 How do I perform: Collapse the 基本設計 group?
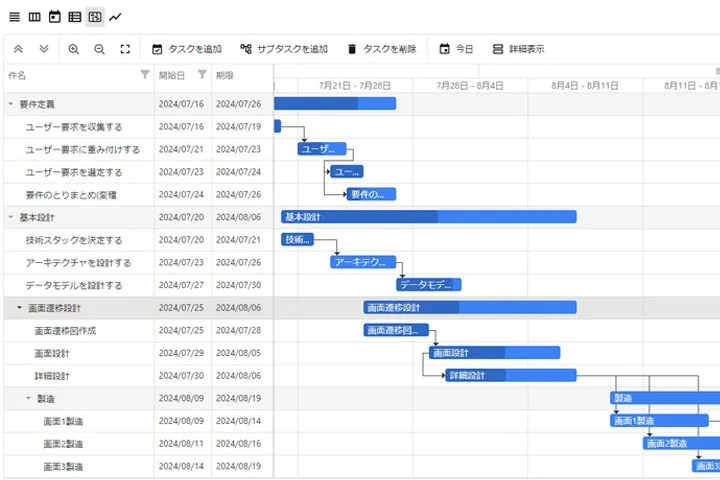coord(11,217)
